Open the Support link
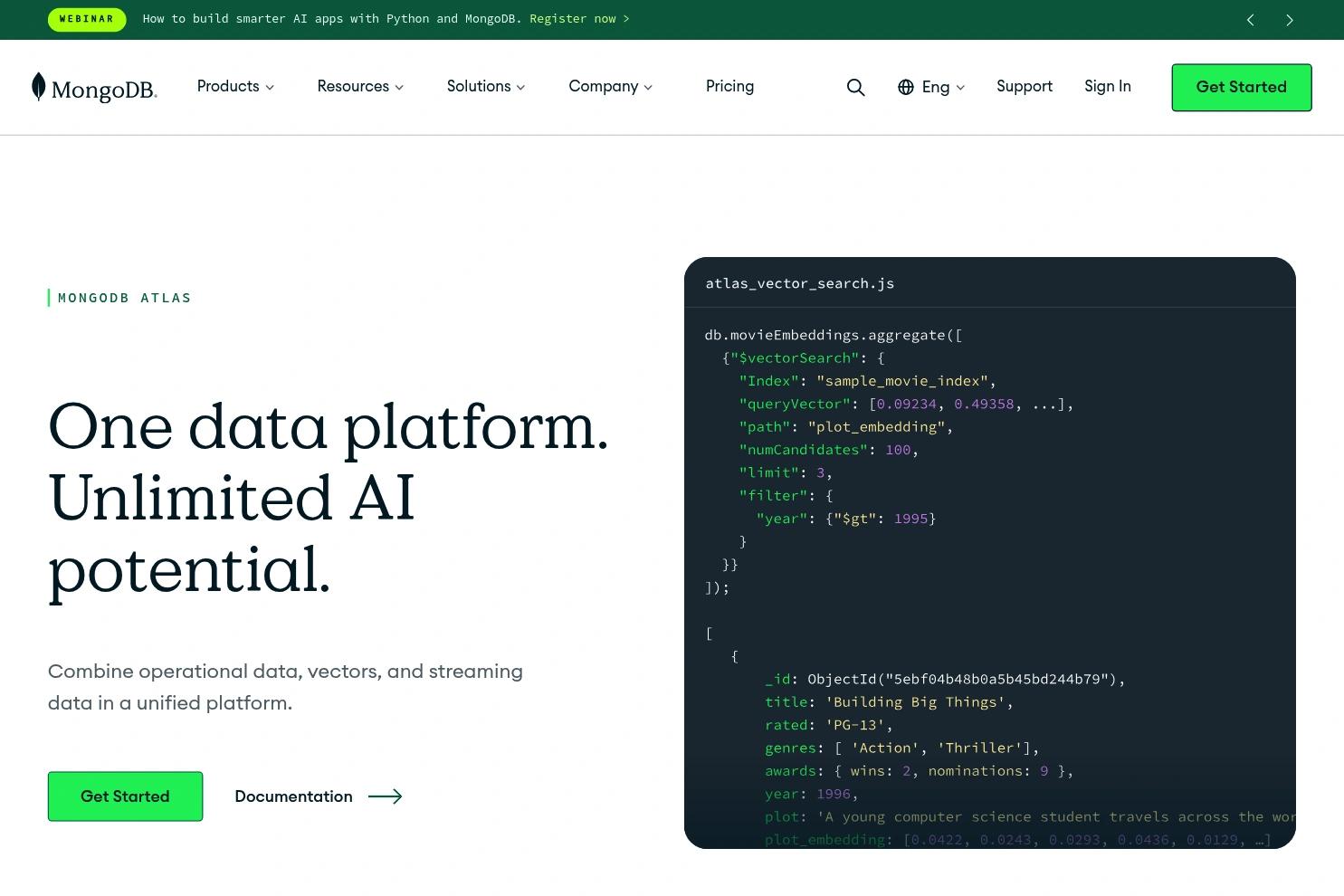 tap(1025, 86)
